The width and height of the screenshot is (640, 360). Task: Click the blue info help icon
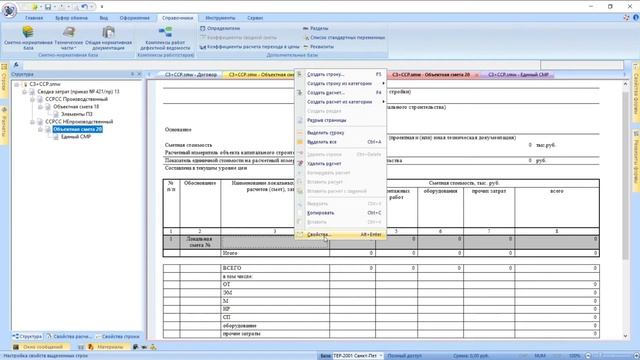[636, 18]
